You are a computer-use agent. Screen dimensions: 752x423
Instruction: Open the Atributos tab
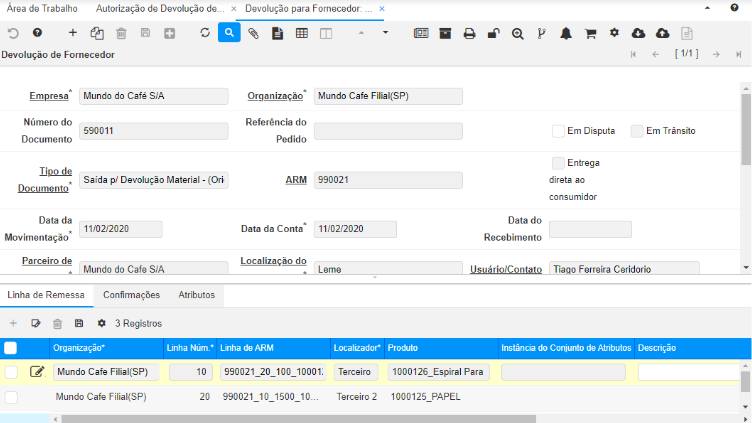click(196, 295)
